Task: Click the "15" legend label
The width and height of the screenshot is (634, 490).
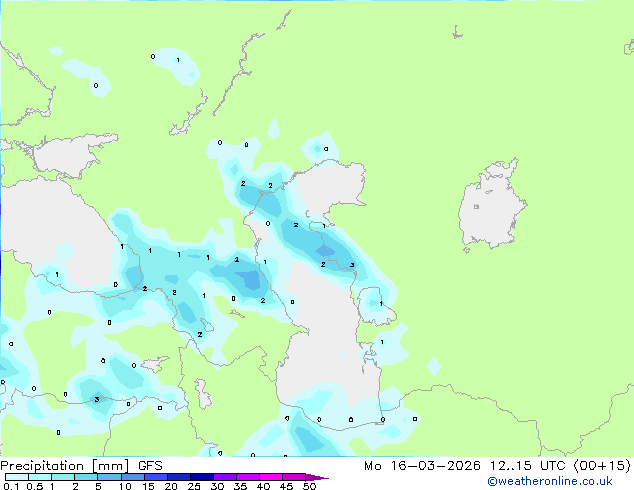Action: (x=149, y=486)
